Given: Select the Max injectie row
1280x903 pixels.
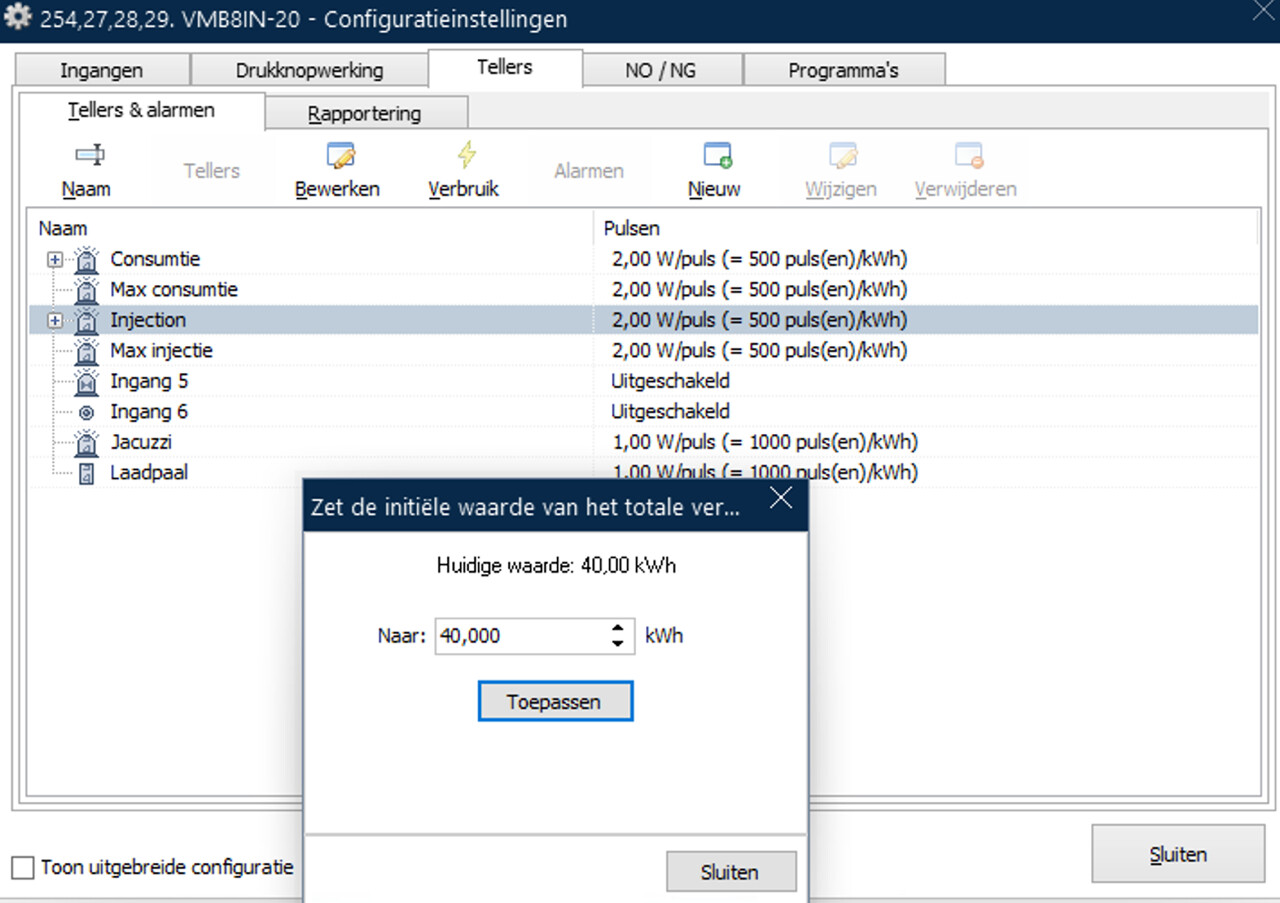Looking at the screenshot, I should click(161, 351).
